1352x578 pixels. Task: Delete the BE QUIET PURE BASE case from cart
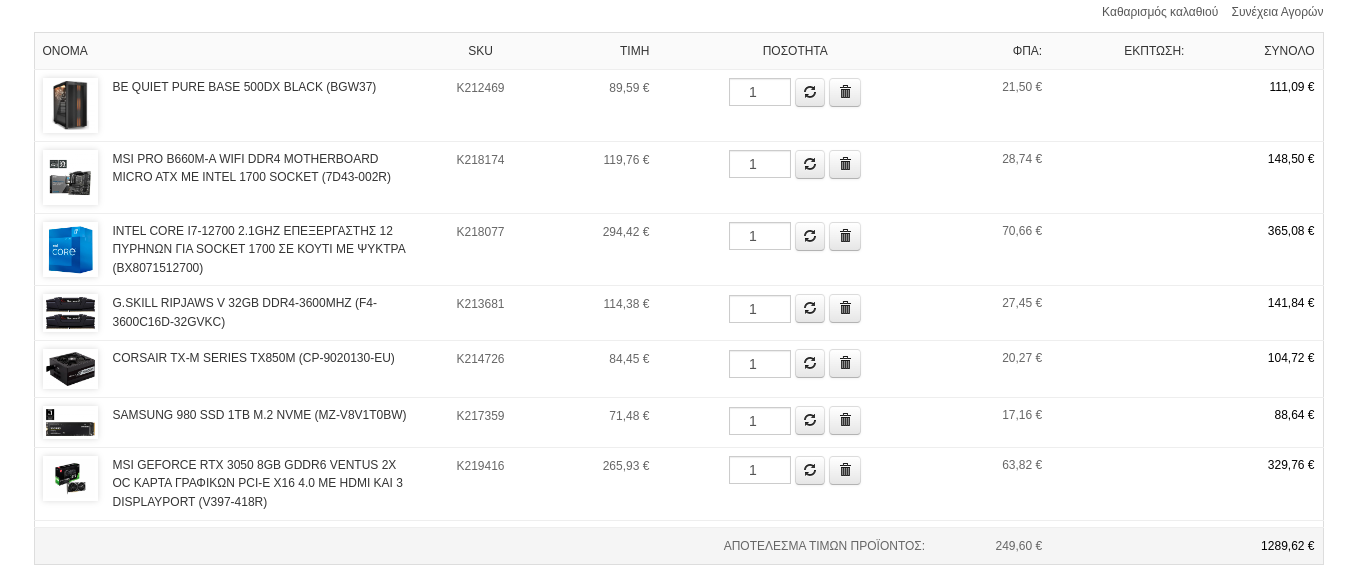pyautogui.click(x=845, y=92)
